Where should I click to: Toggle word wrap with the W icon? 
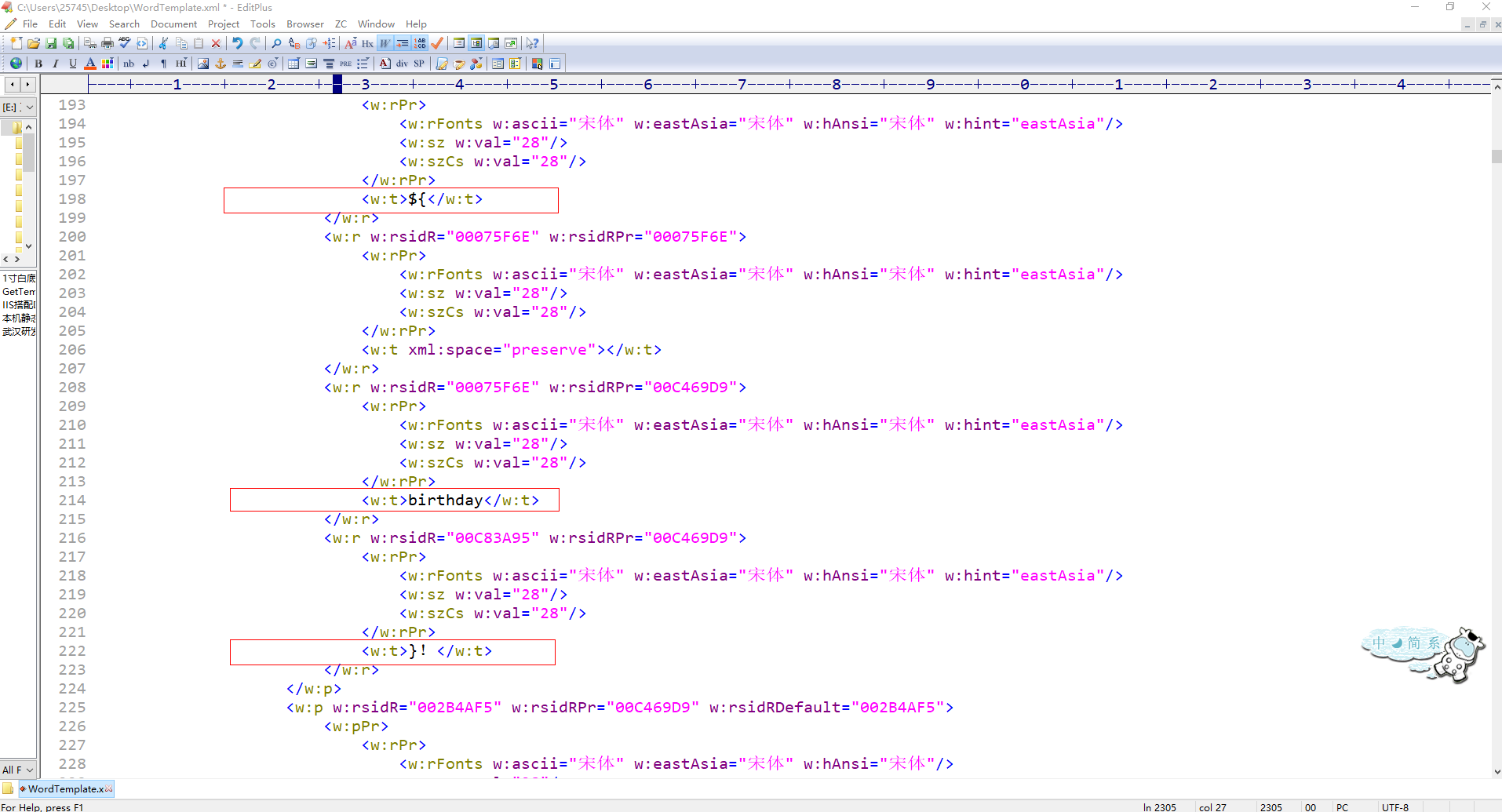click(385, 43)
